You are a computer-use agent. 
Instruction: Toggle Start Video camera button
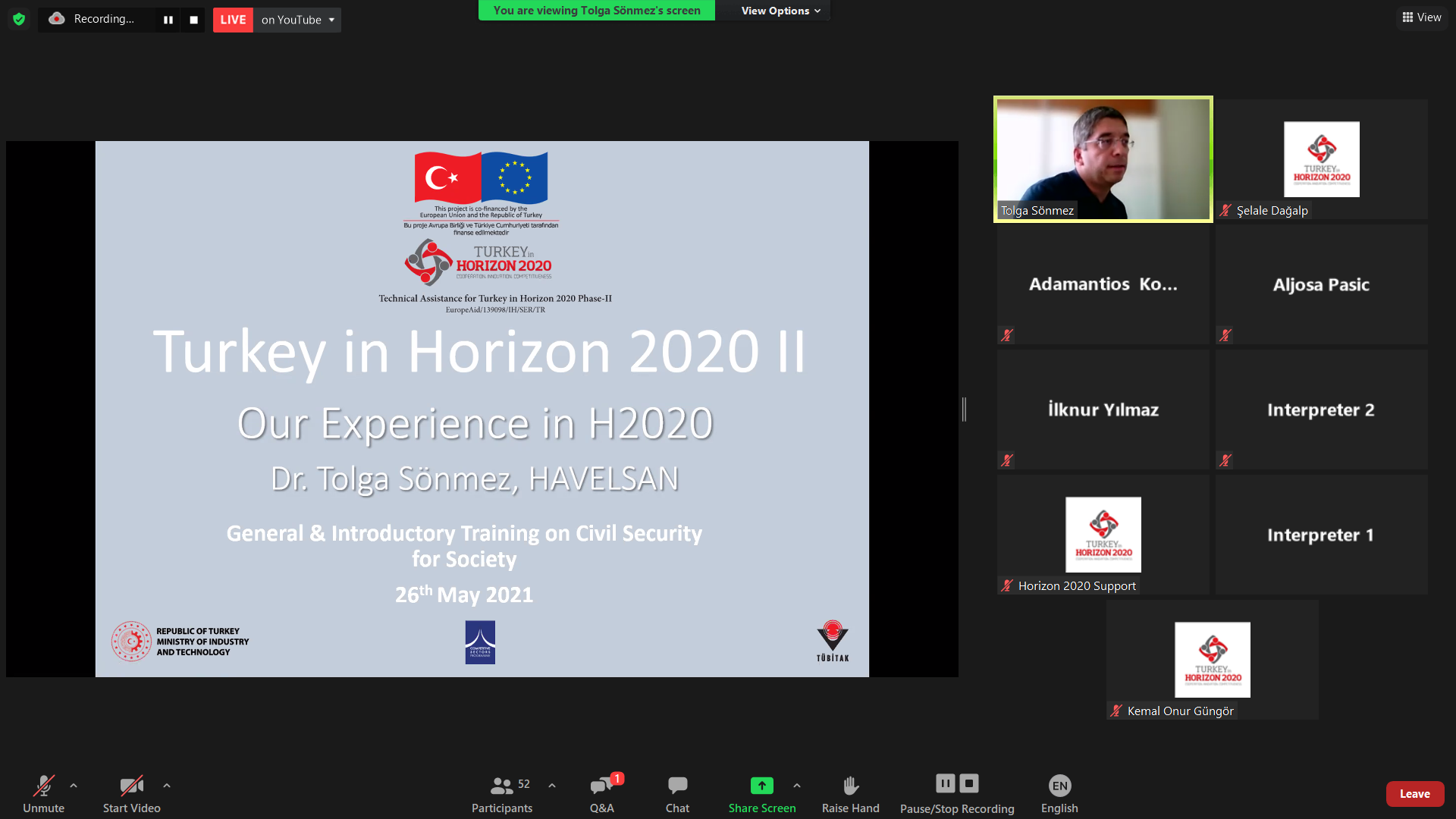click(x=131, y=793)
